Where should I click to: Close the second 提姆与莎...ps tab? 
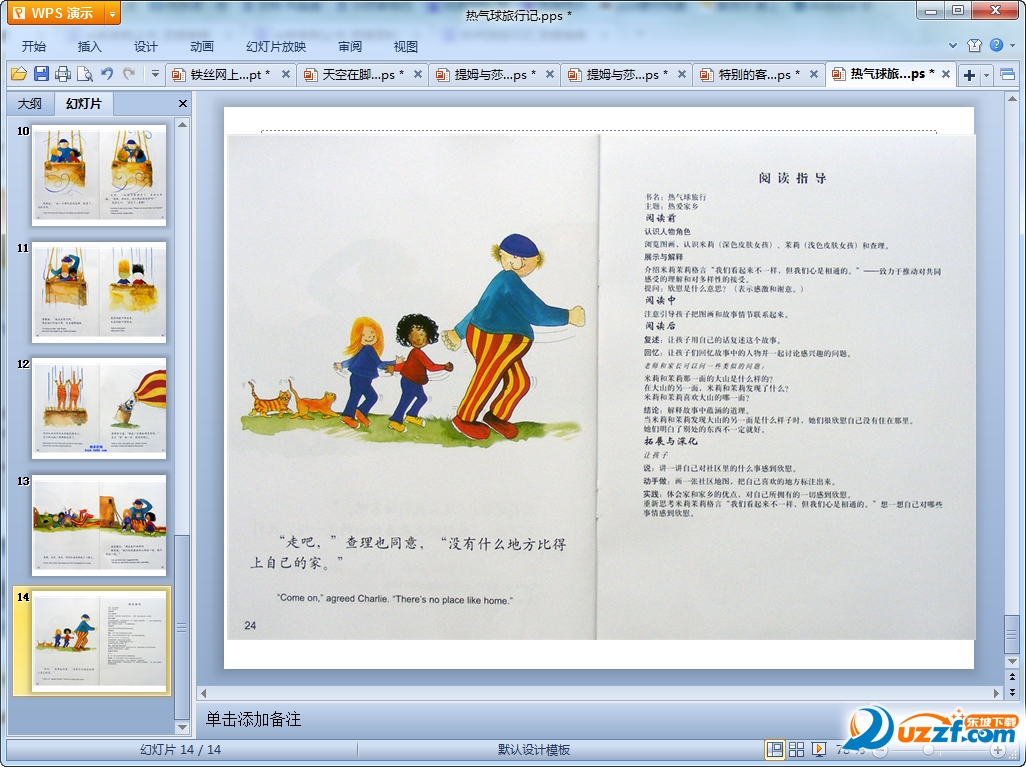pyautogui.click(x=682, y=75)
